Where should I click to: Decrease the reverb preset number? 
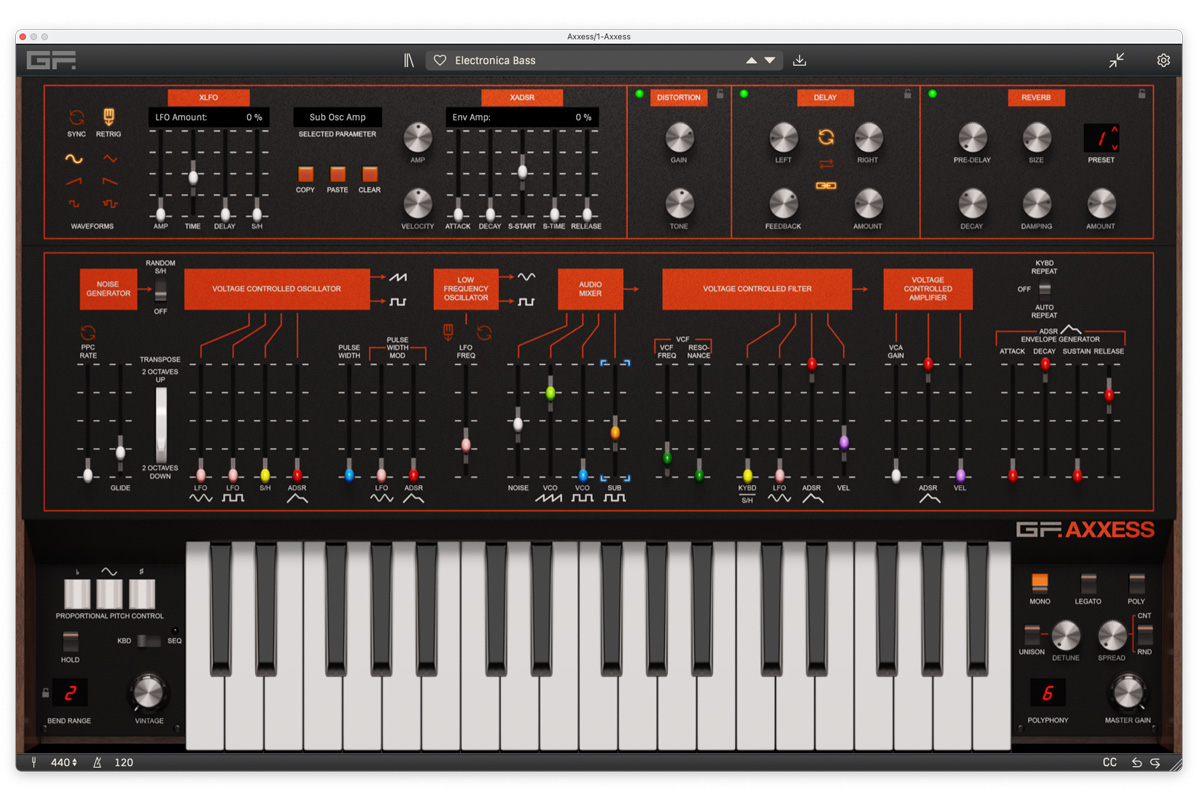tap(1114, 146)
